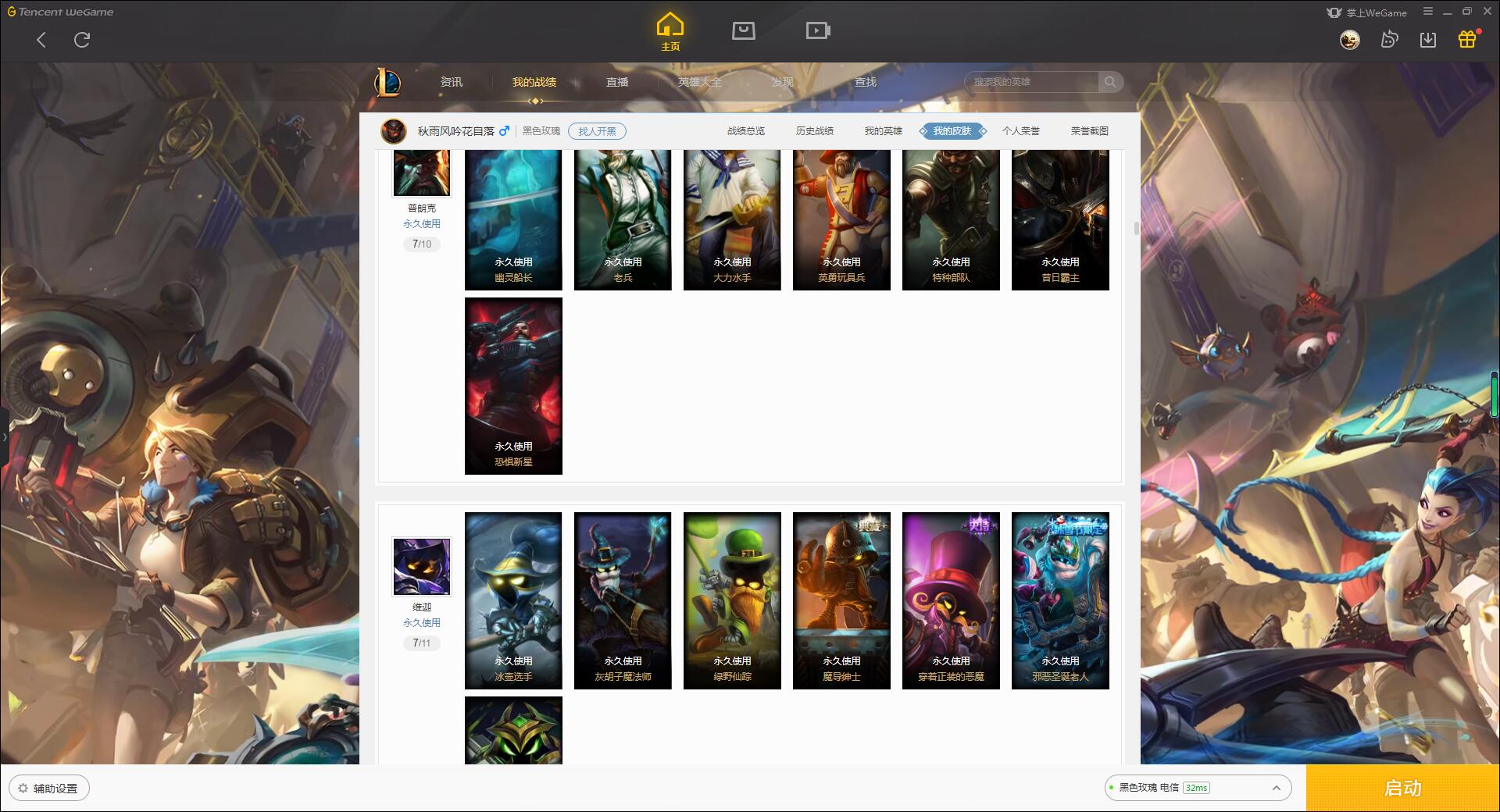Screen dimensions: 1500x812
Task: Open the 昔日霸主 skin card
Action: [x=1060, y=220]
